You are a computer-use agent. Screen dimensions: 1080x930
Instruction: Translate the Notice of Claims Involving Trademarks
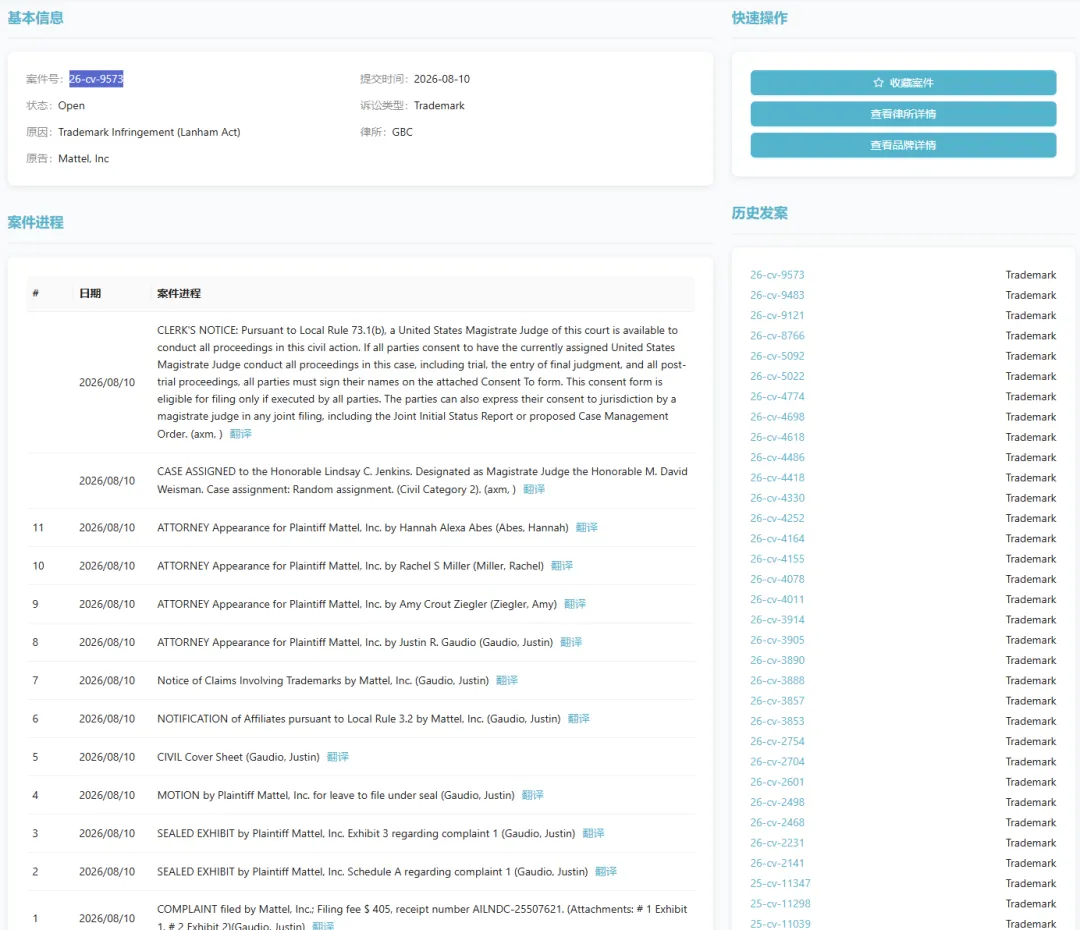click(x=507, y=681)
